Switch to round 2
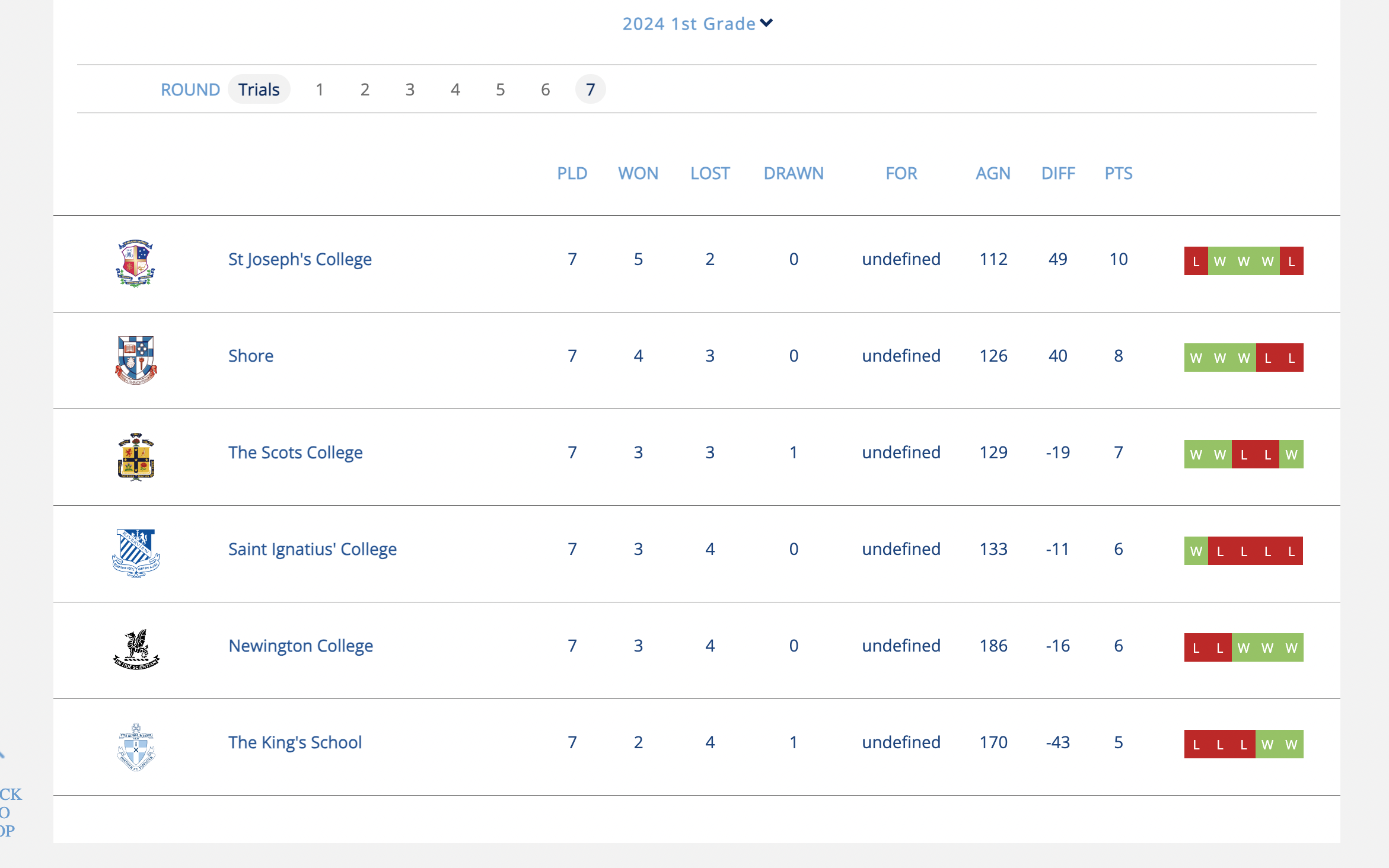The height and width of the screenshot is (868, 1389). coord(365,90)
